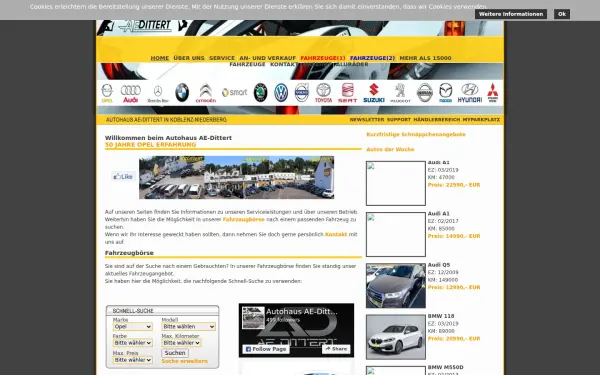The image size is (600, 375).
Task: Open the Audi Q5 car photo
Action: pyautogui.click(x=396, y=285)
